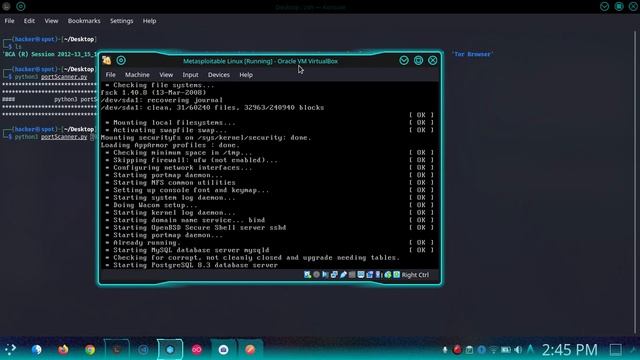640x360 pixels.
Task: Open the Help menu in VirtualBox window
Action: 246,75
